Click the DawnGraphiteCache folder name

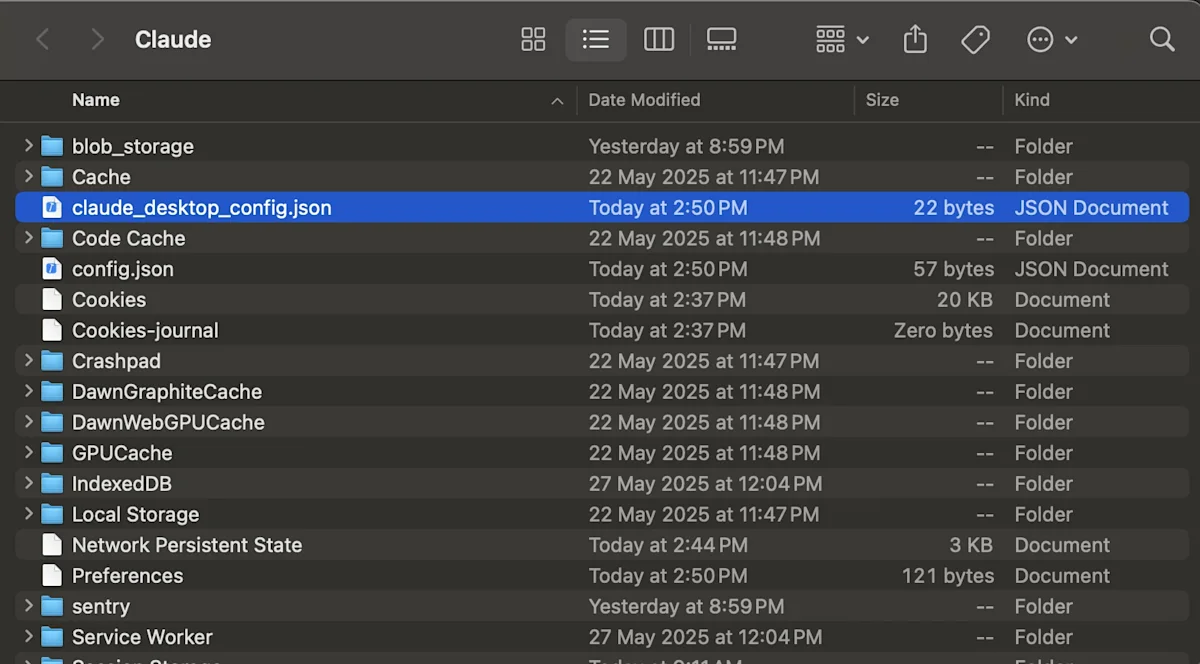tap(167, 391)
